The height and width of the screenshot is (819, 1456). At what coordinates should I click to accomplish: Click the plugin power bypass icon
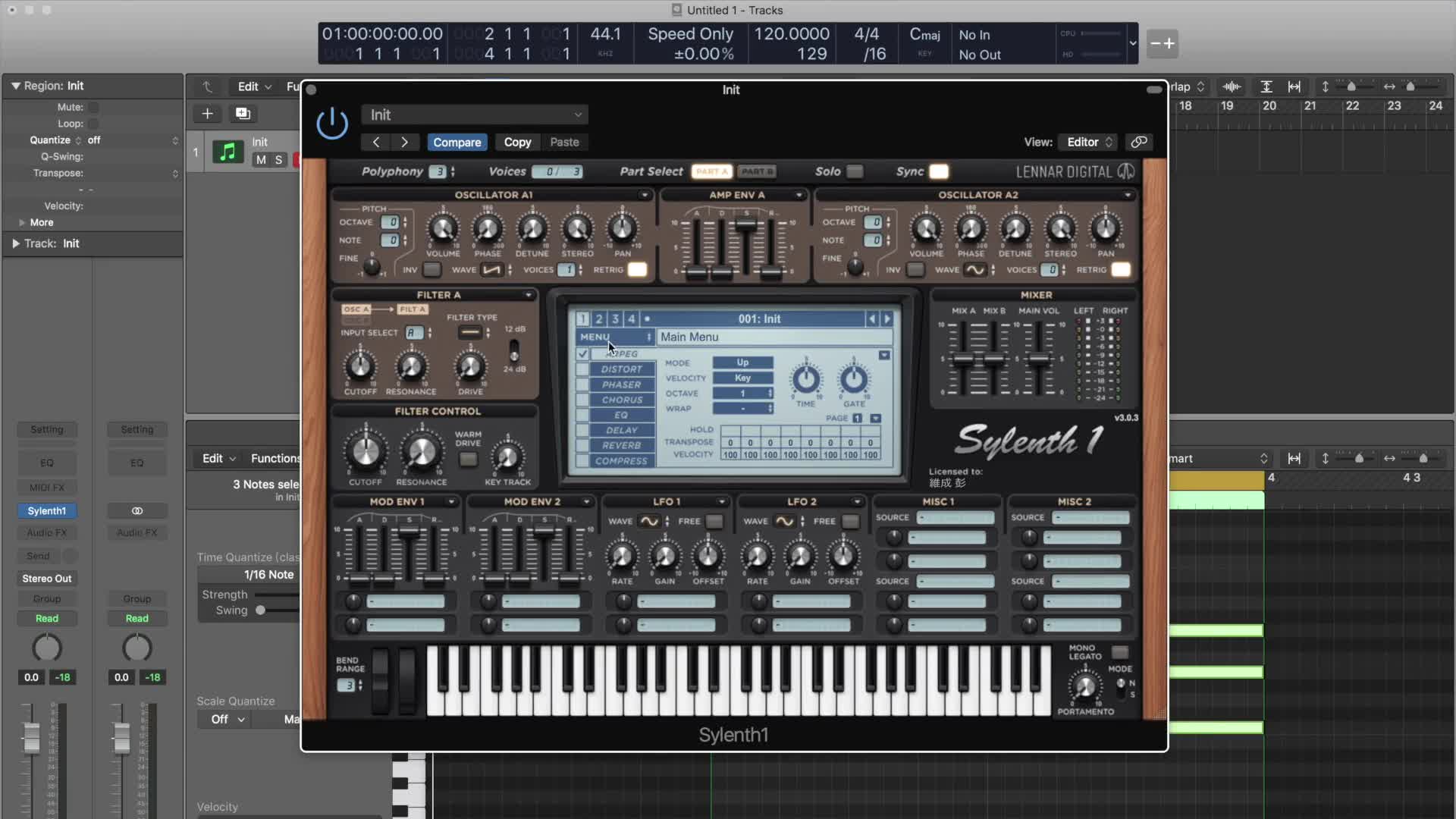332,123
